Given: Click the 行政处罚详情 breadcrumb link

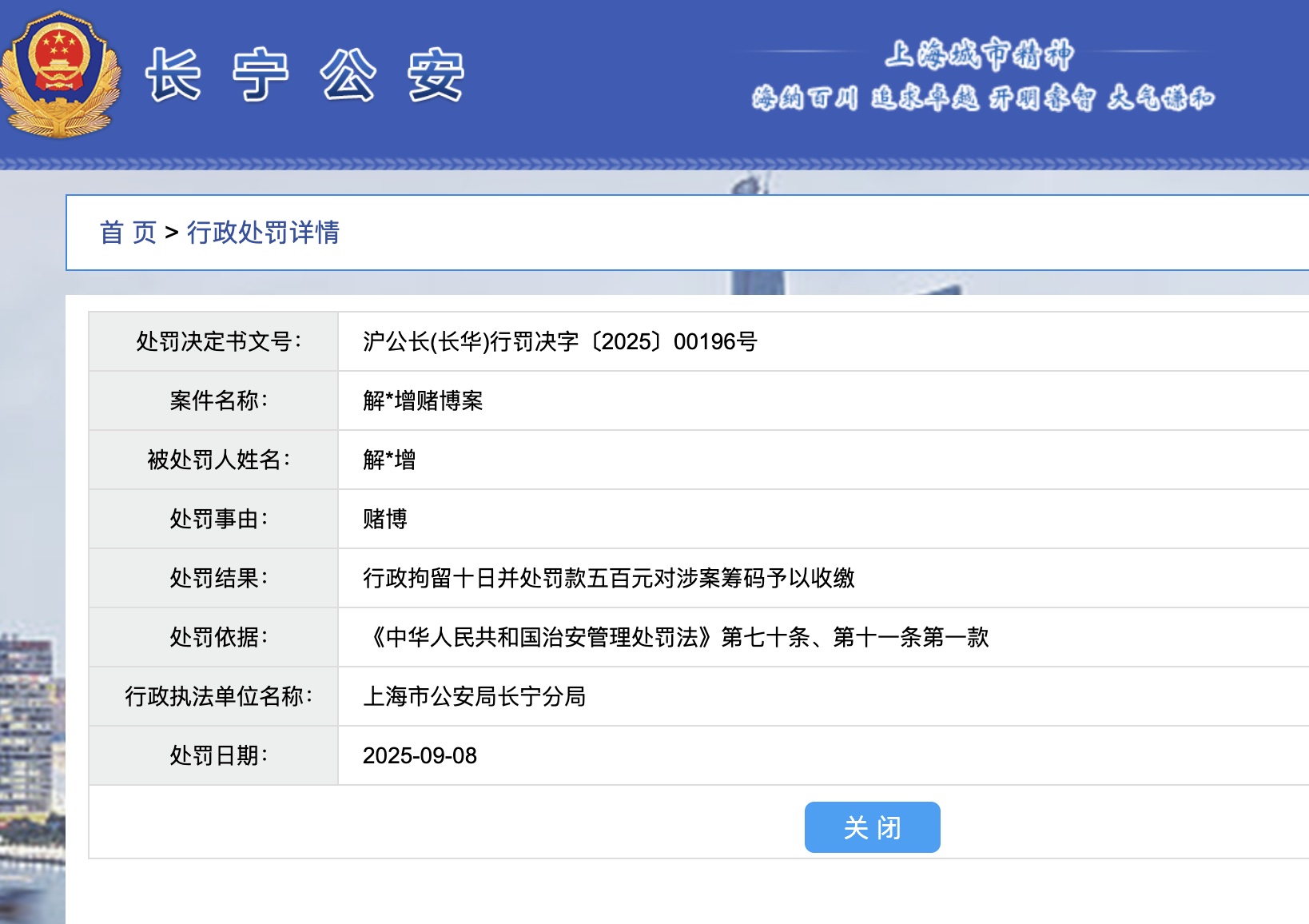Looking at the screenshot, I should 263,233.
